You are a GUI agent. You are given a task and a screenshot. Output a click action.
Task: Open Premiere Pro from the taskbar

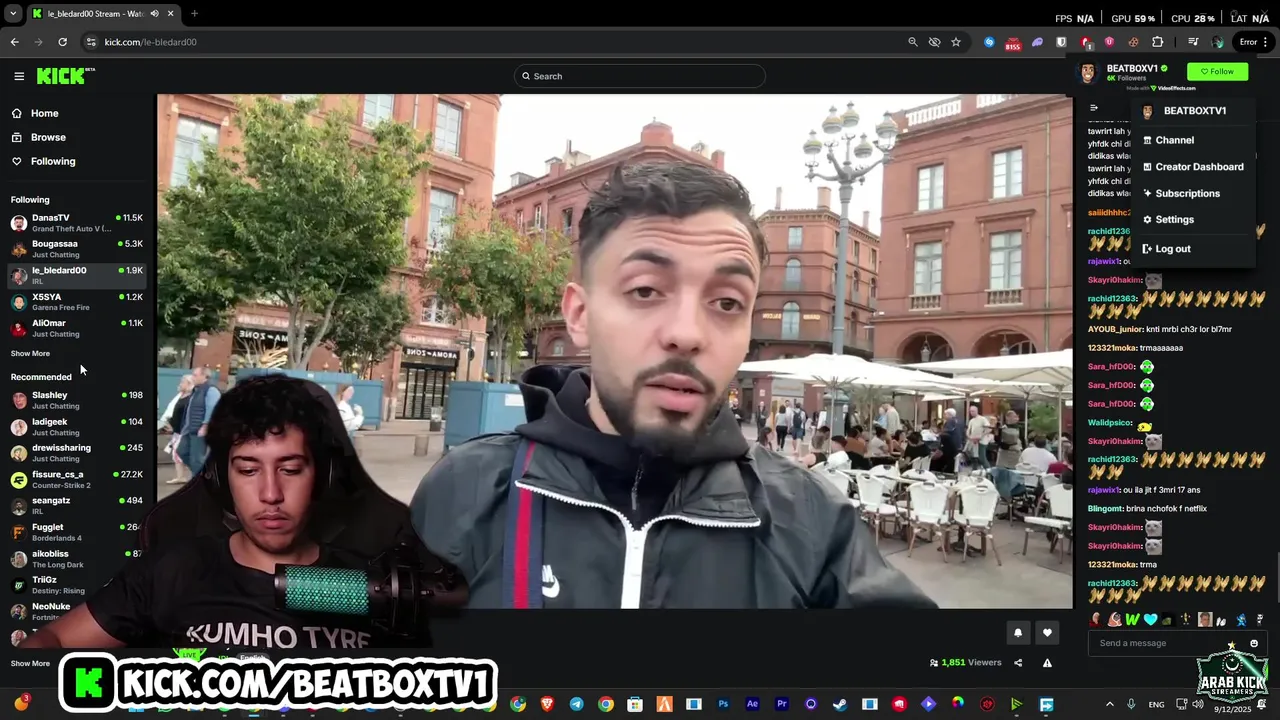tap(782, 704)
